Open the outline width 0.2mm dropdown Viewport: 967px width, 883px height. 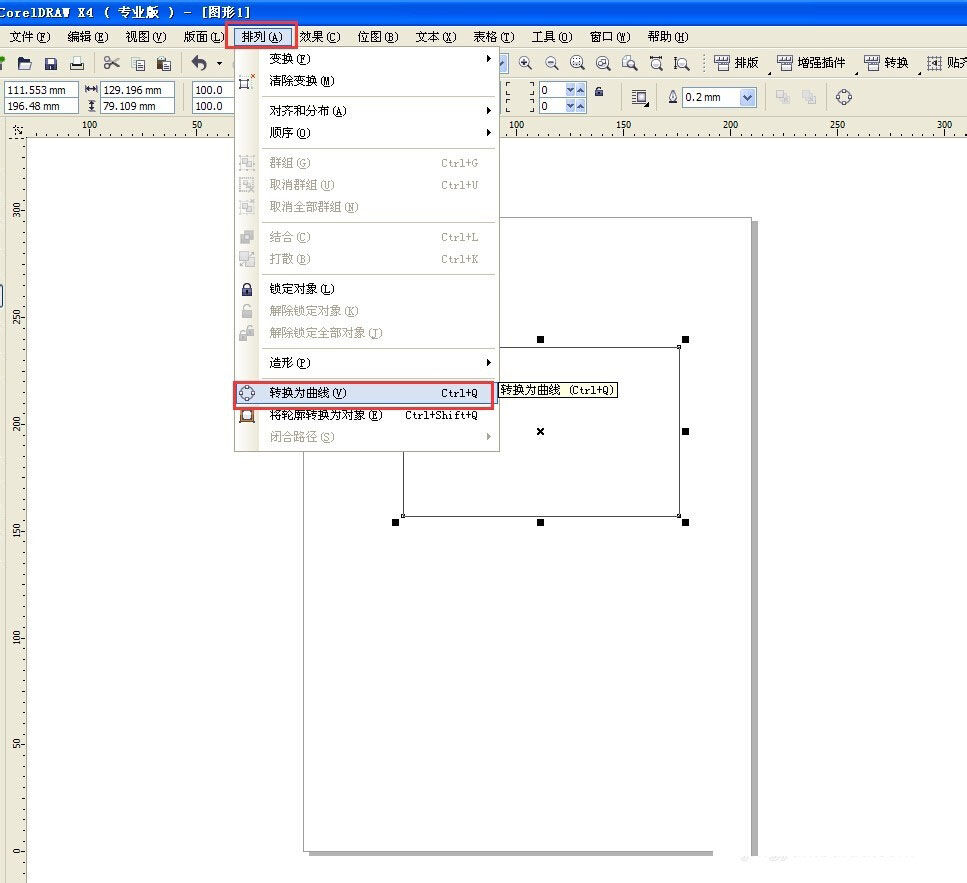(745, 98)
